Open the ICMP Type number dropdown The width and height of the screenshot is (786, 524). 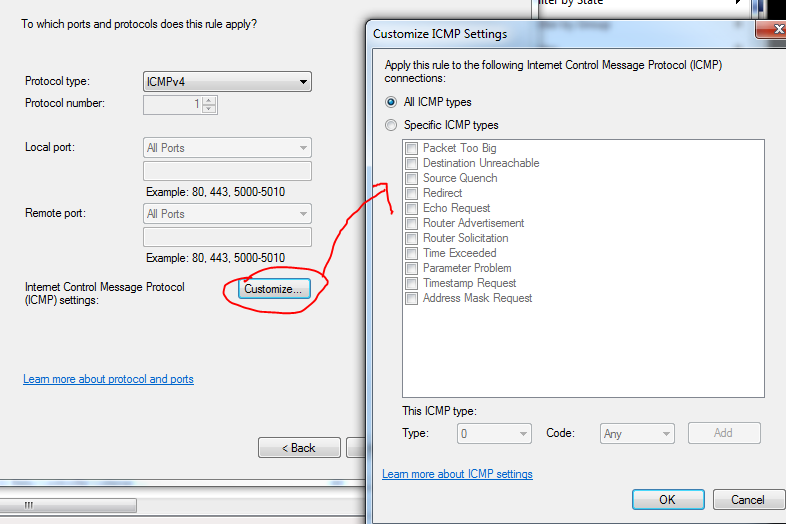point(494,434)
